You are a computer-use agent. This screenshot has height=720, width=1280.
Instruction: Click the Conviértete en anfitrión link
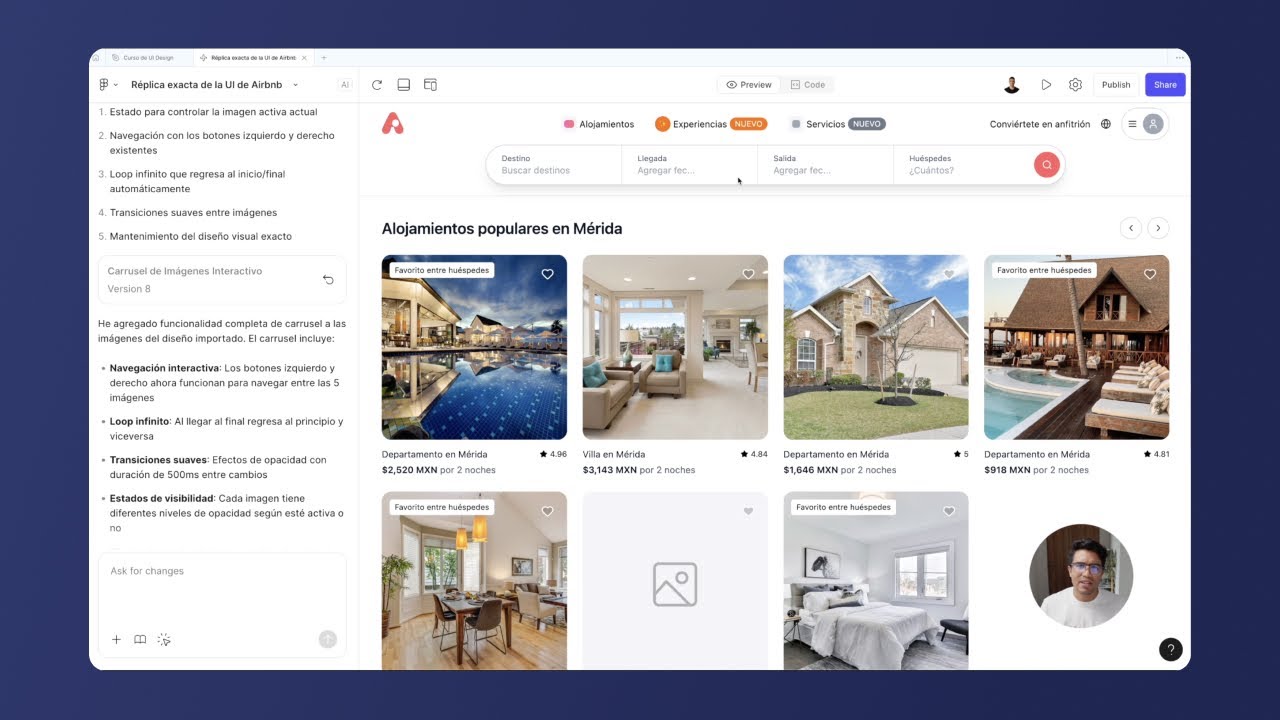[1040, 124]
